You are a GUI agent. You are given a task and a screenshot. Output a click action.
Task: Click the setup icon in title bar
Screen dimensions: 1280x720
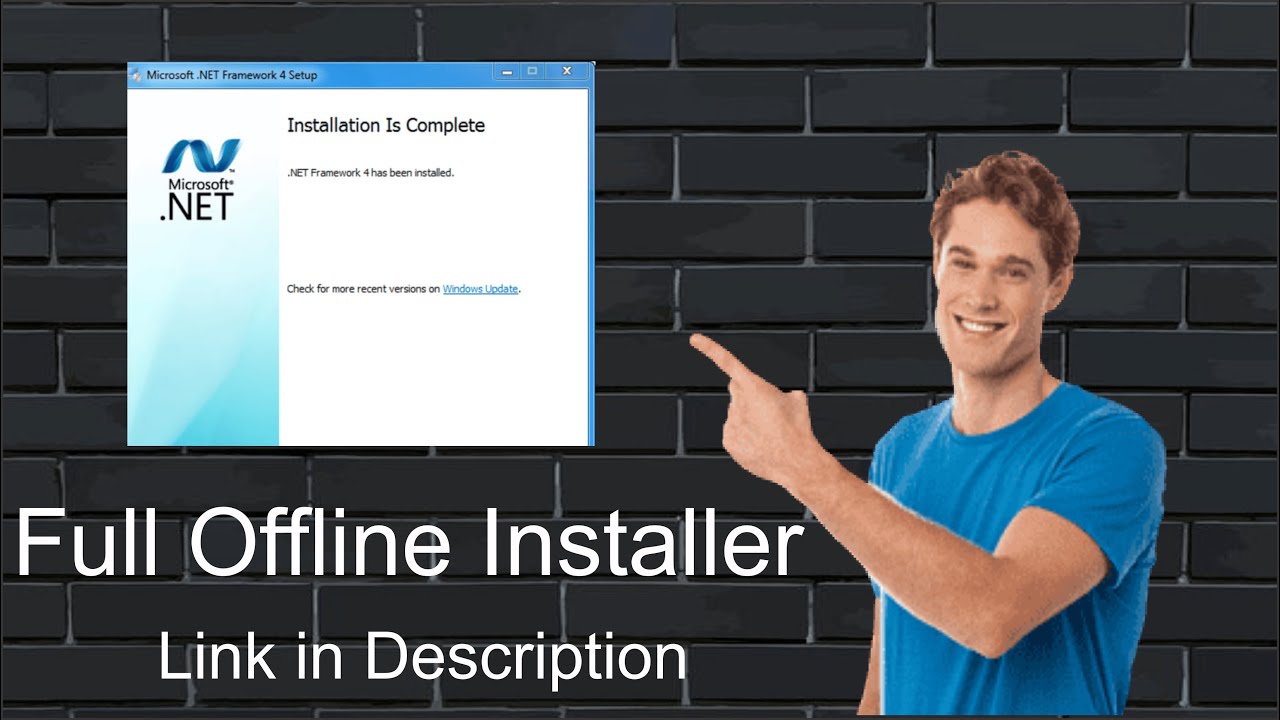tap(136, 75)
